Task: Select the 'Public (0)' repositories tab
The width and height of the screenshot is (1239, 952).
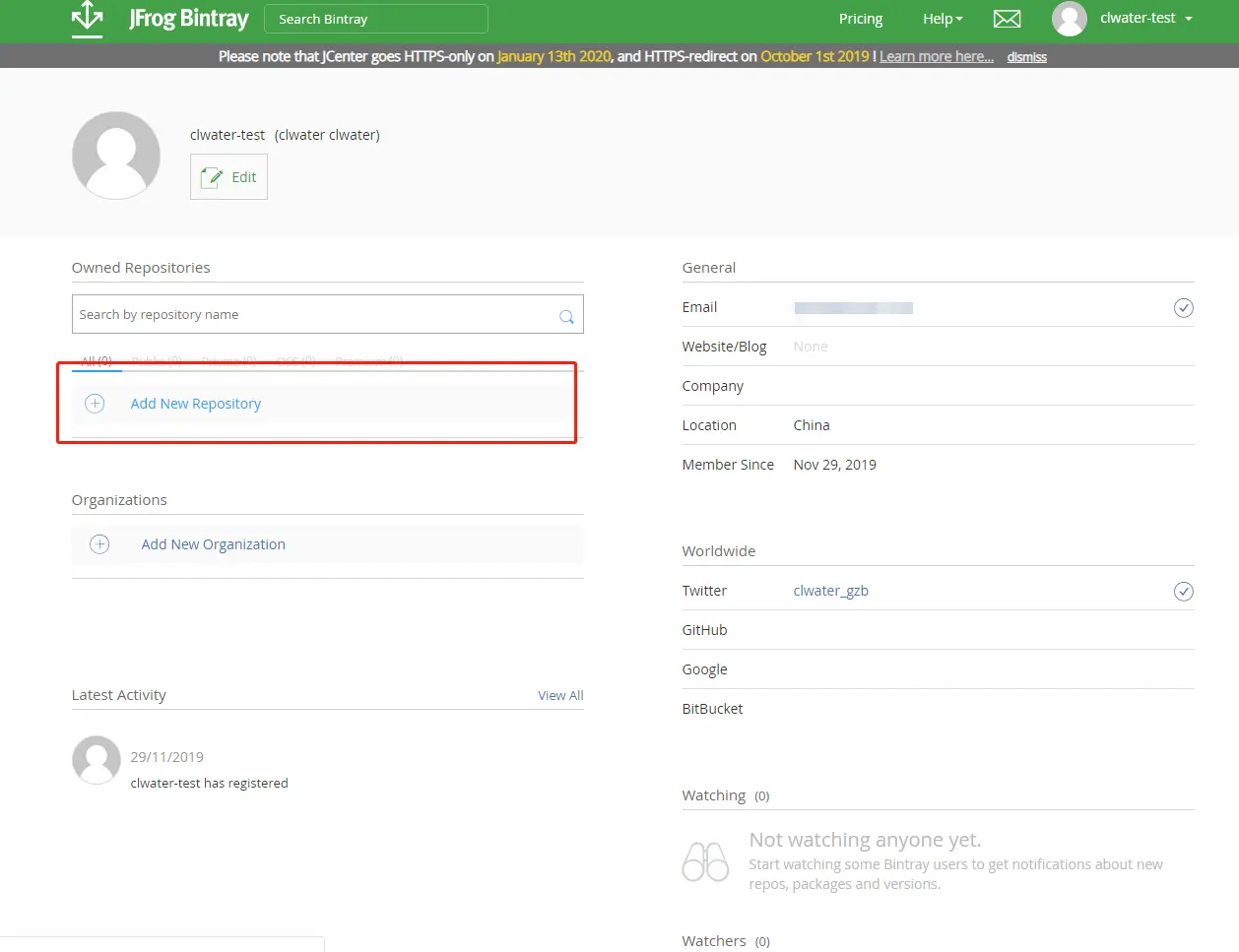Action: [157, 361]
